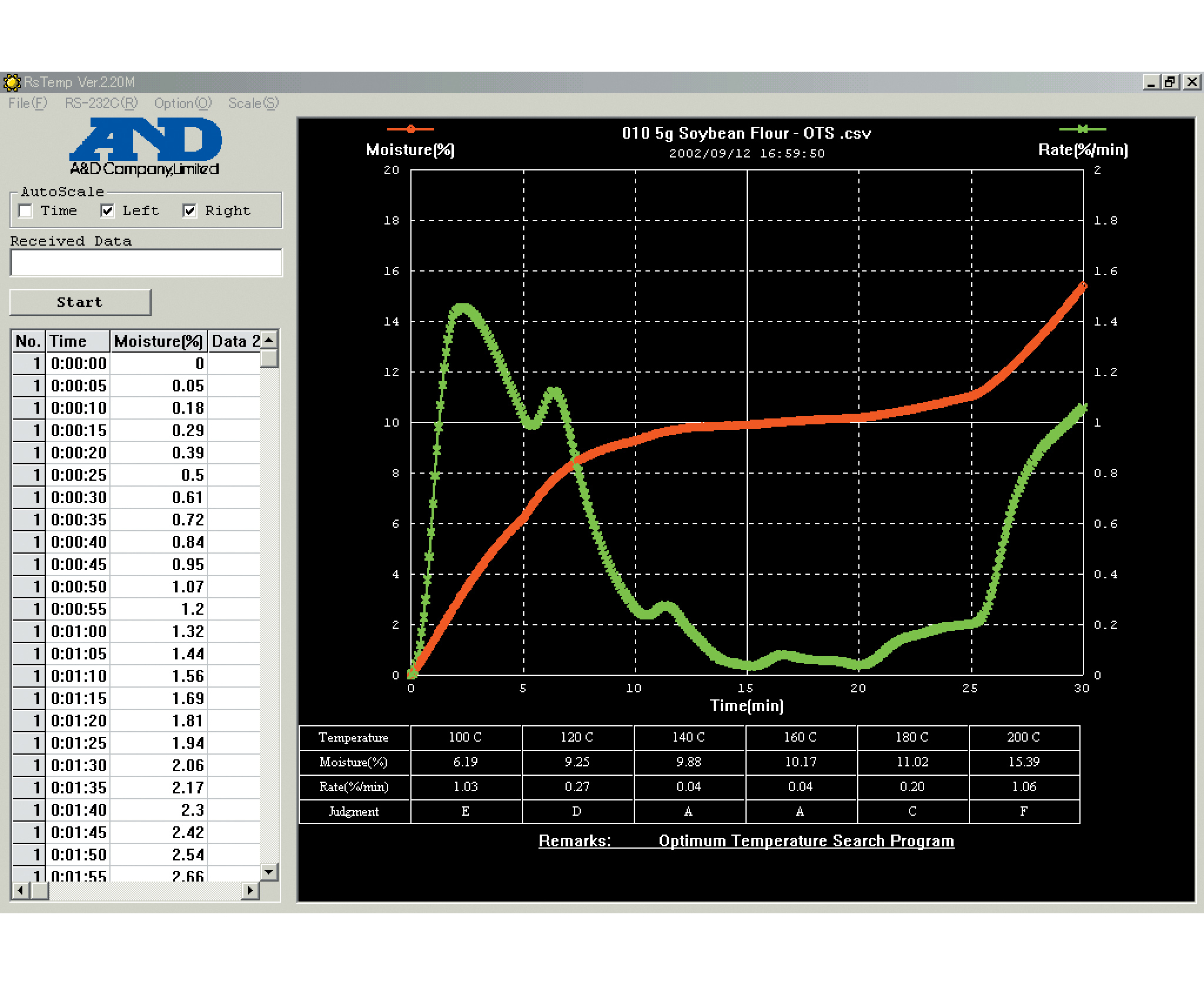The width and height of the screenshot is (1204, 985).
Task: Click the green Rate legend marker
Action: (x=1082, y=129)
